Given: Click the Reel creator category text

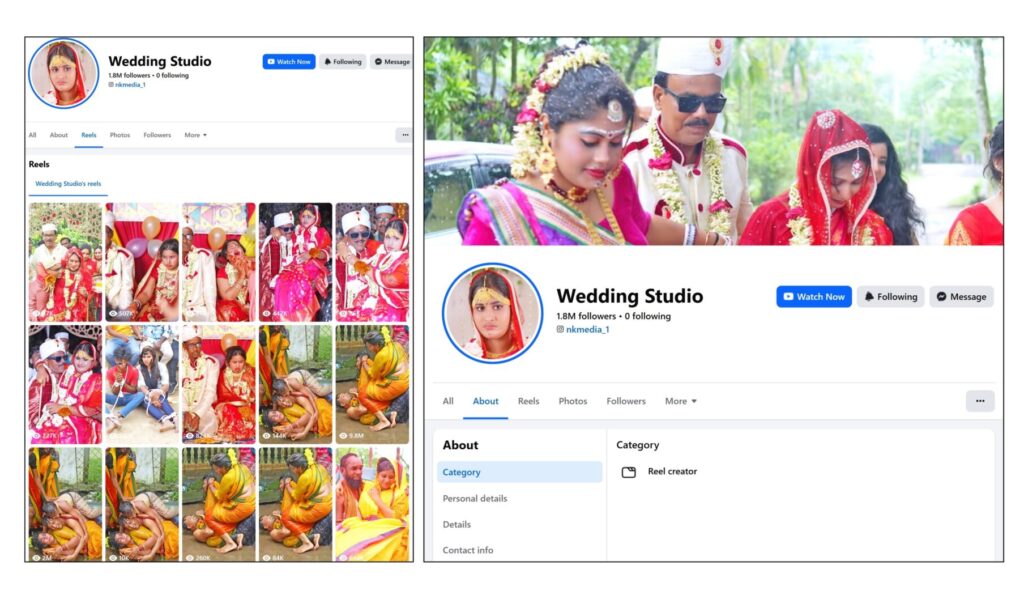Looking at the screenshot, I should tap(672, 472).
